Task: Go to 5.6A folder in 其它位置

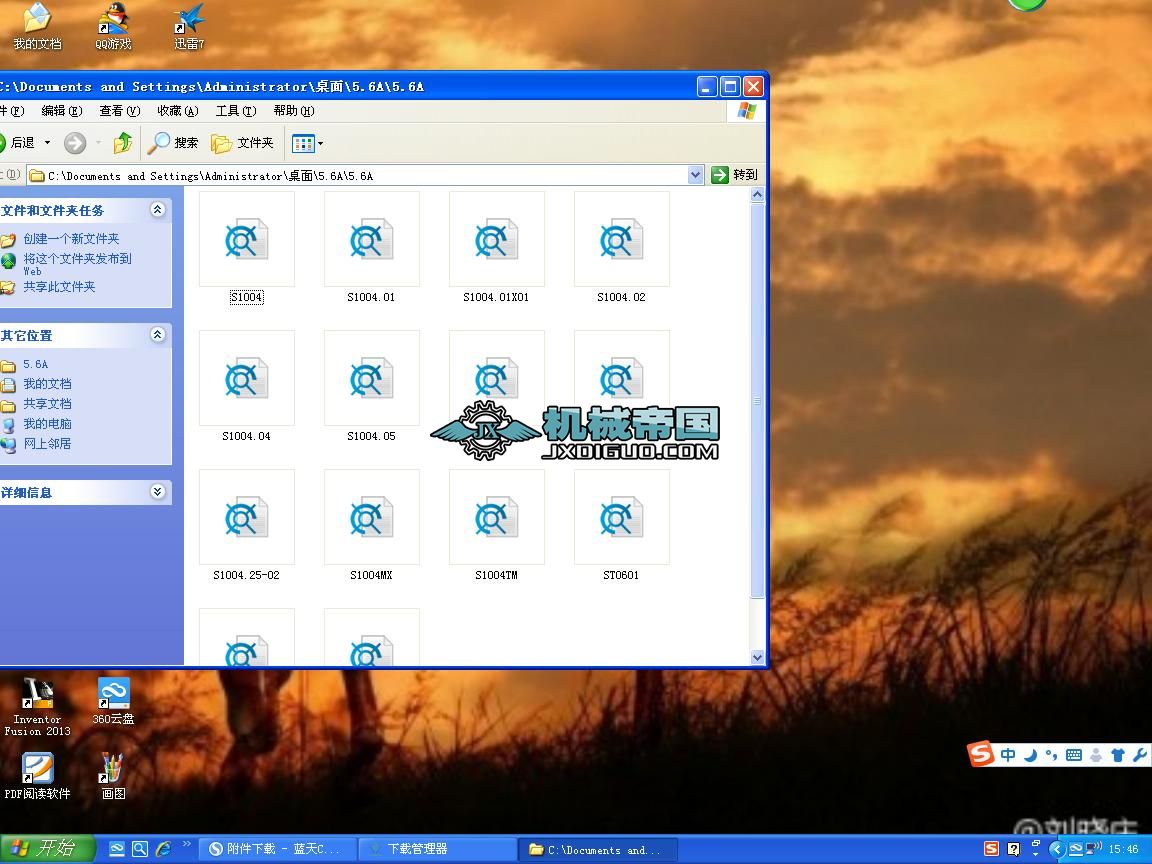Action: [35, 364]
